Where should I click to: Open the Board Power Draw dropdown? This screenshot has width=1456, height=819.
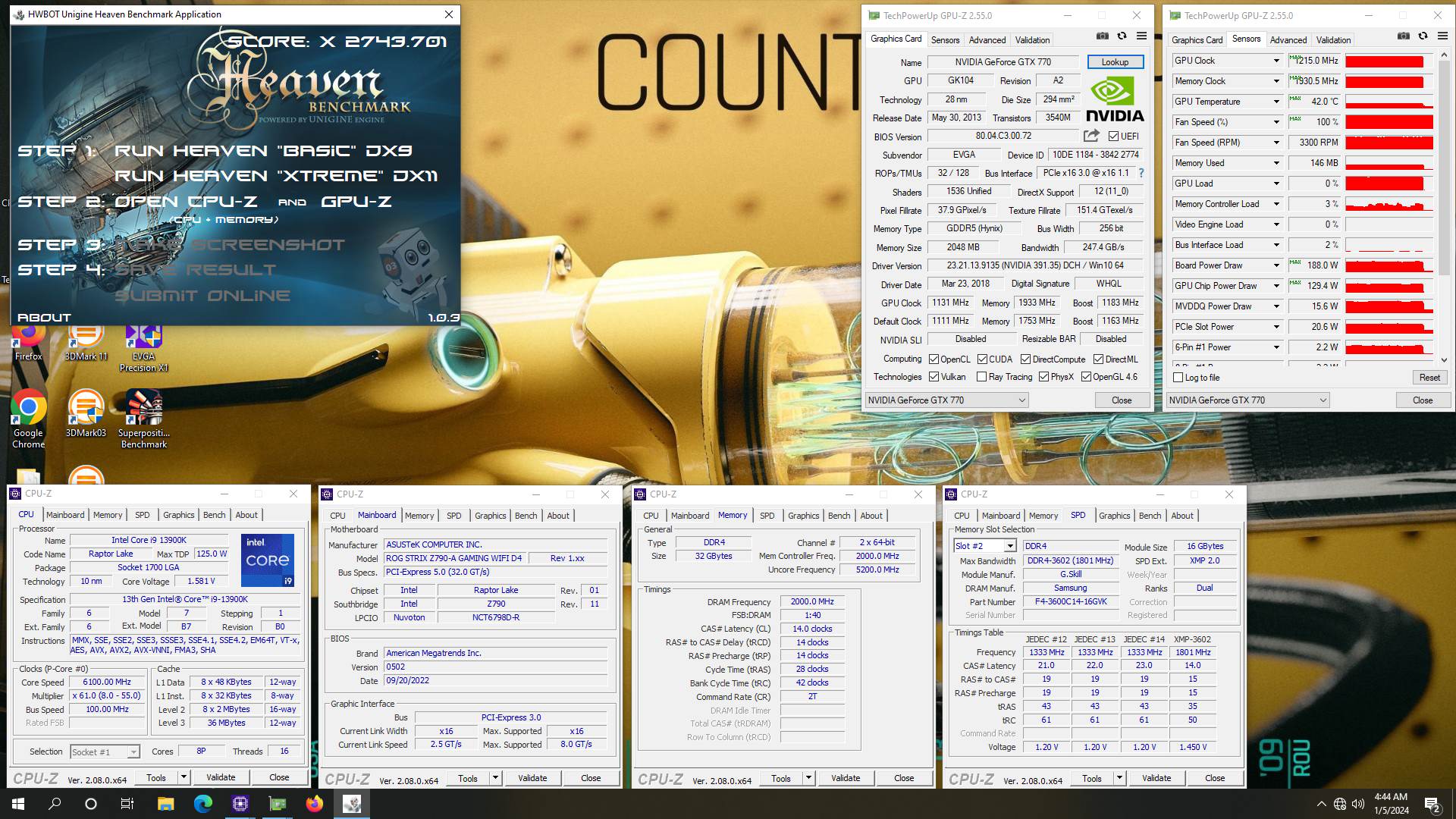point(1276,265)
